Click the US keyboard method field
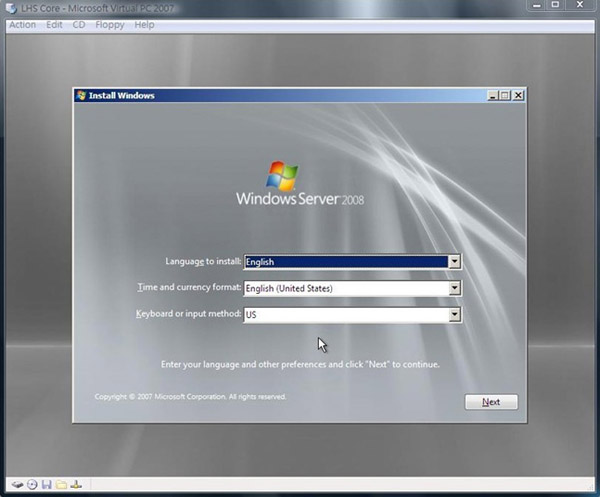Image resolution: width=600 pixels, height=497 pixels. 345,314
